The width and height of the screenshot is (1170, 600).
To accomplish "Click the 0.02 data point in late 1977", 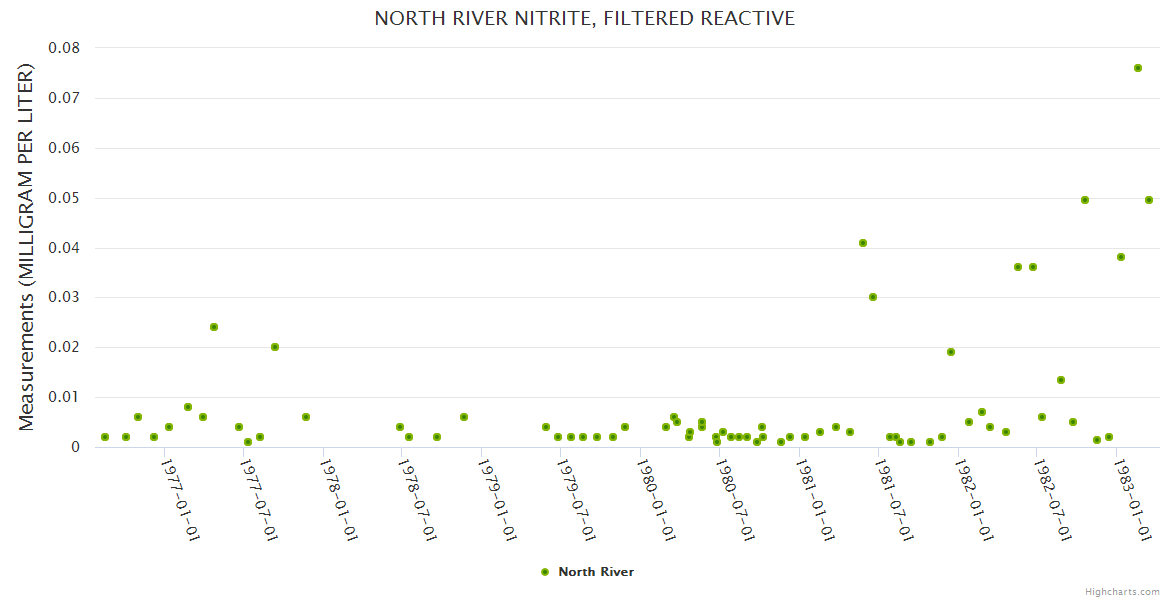I will 275,347.
